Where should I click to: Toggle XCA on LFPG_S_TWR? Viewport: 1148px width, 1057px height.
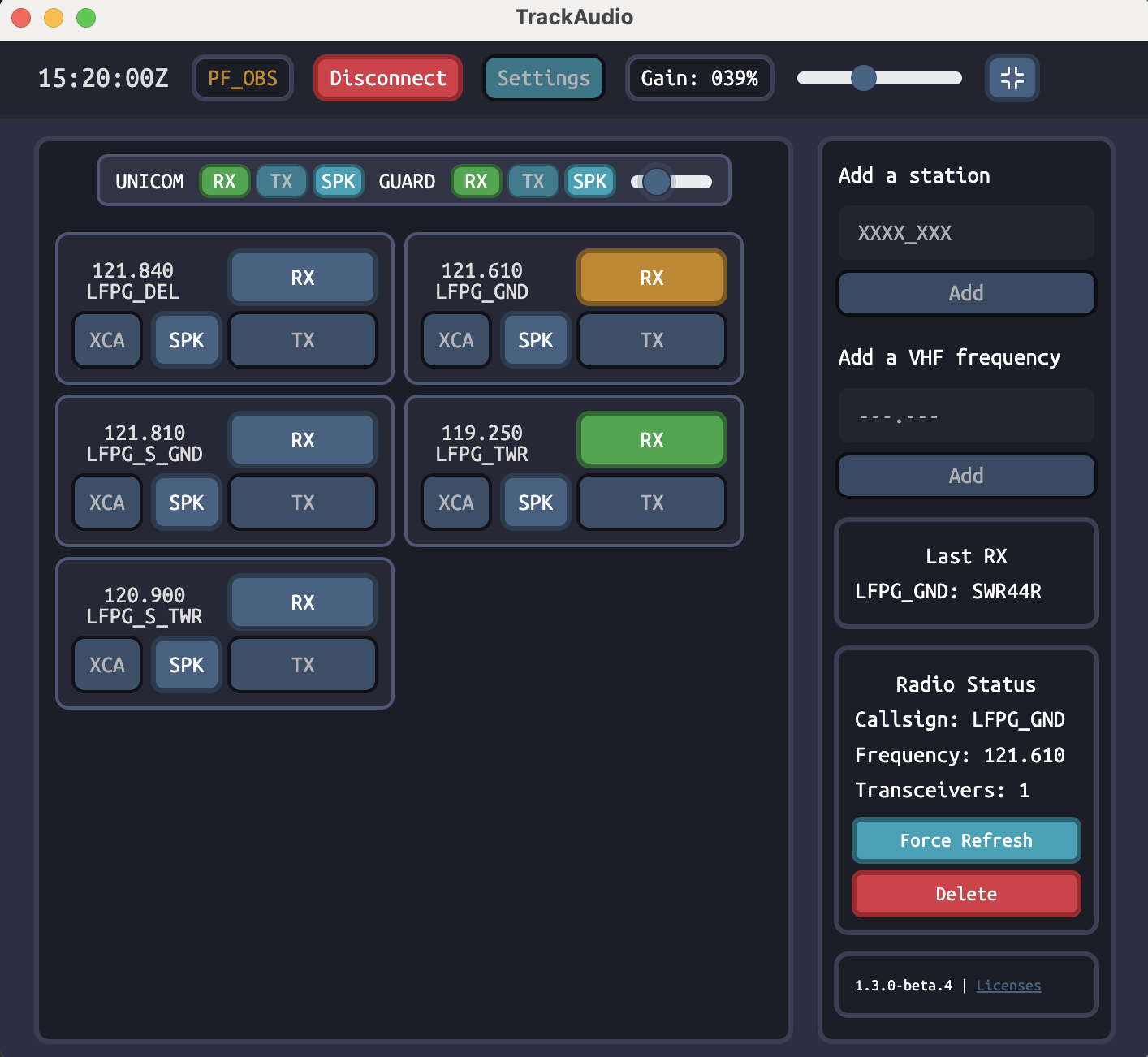pos(107,665)
